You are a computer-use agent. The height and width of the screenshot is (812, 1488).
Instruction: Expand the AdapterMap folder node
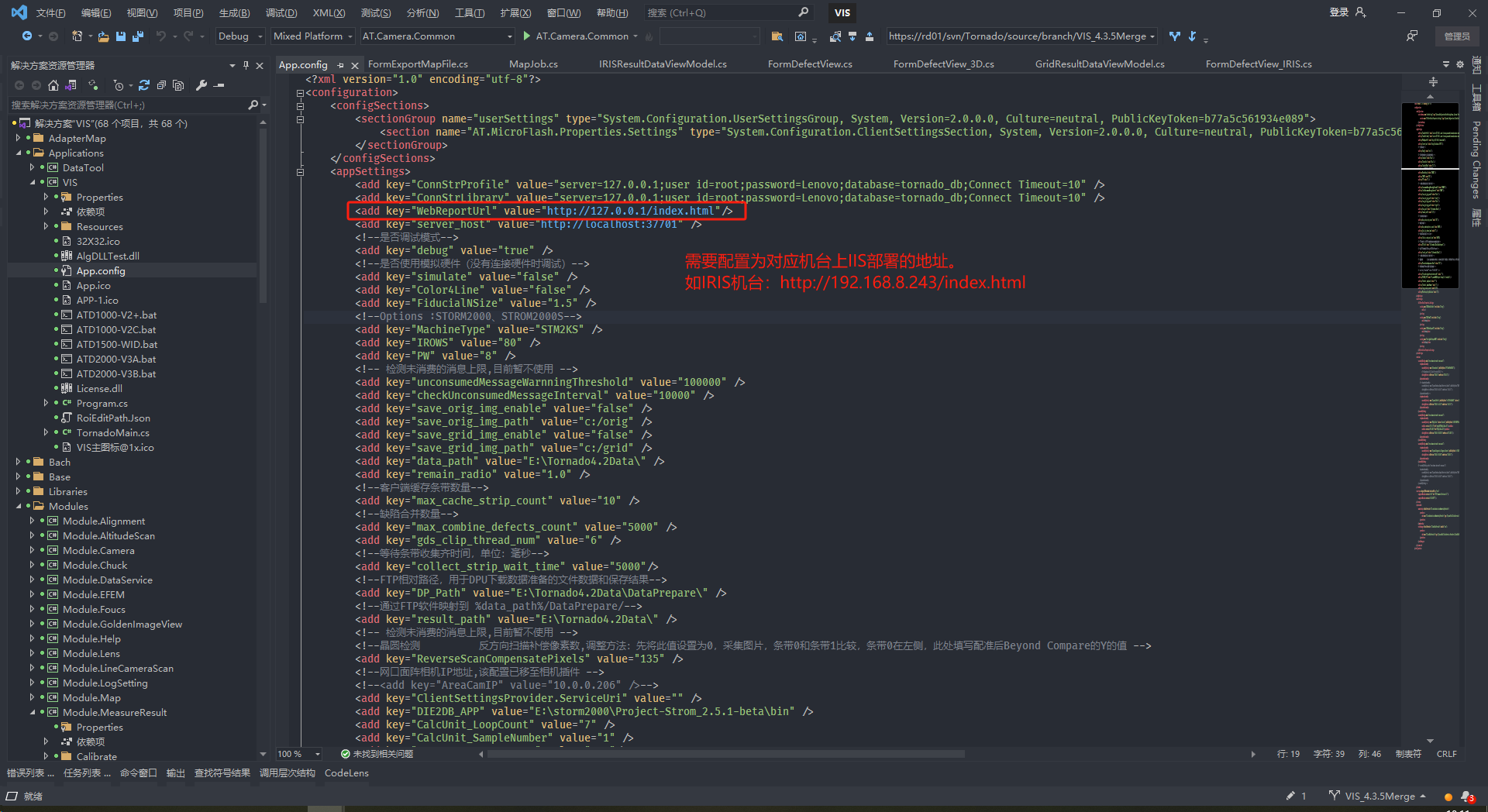click(x=19, y=138)
